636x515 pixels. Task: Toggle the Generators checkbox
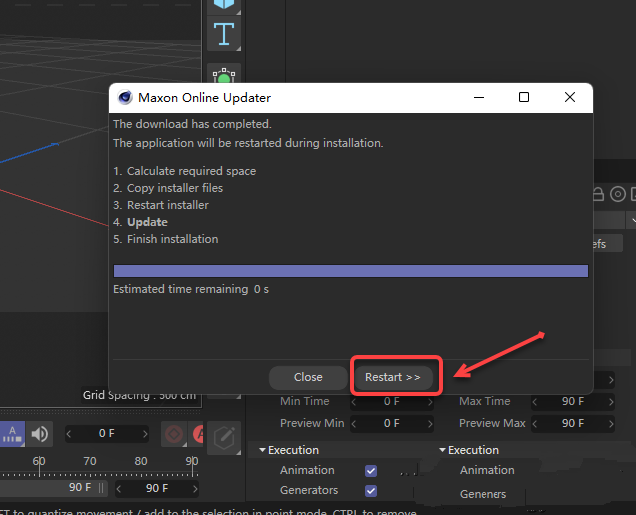(x=371, y=491)
